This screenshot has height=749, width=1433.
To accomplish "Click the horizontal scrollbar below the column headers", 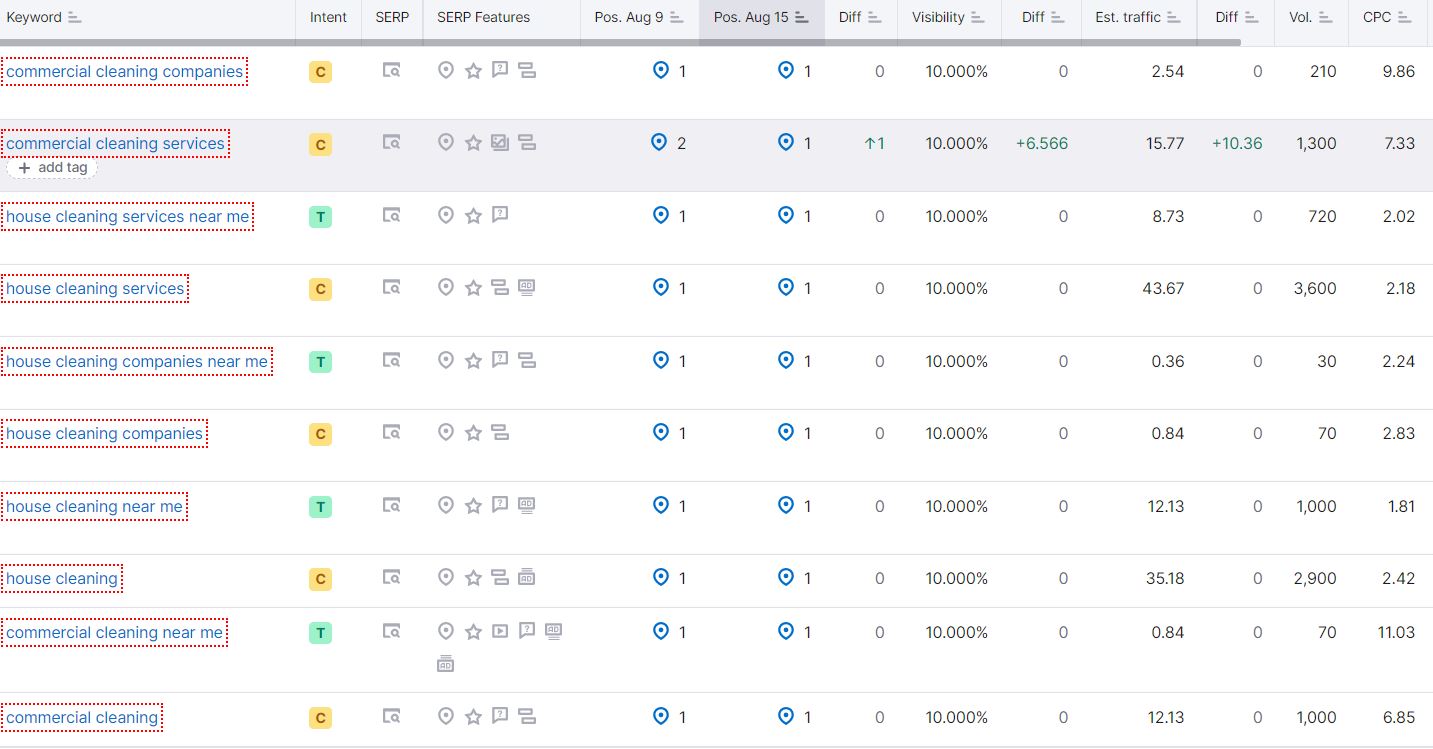I will pyautogui.click(x=620, y=42).
